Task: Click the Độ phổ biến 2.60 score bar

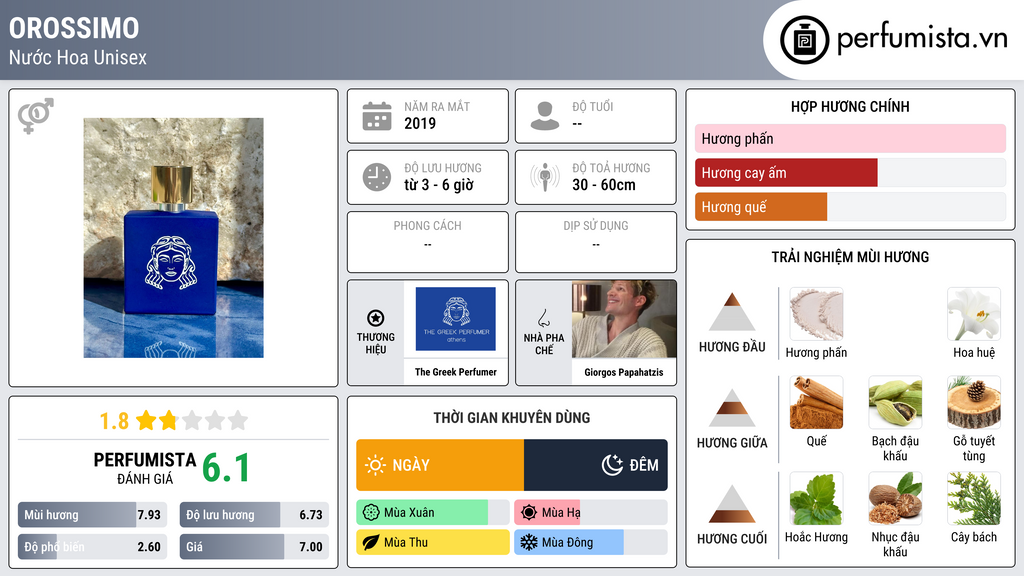Action: [x=92, y=547]
